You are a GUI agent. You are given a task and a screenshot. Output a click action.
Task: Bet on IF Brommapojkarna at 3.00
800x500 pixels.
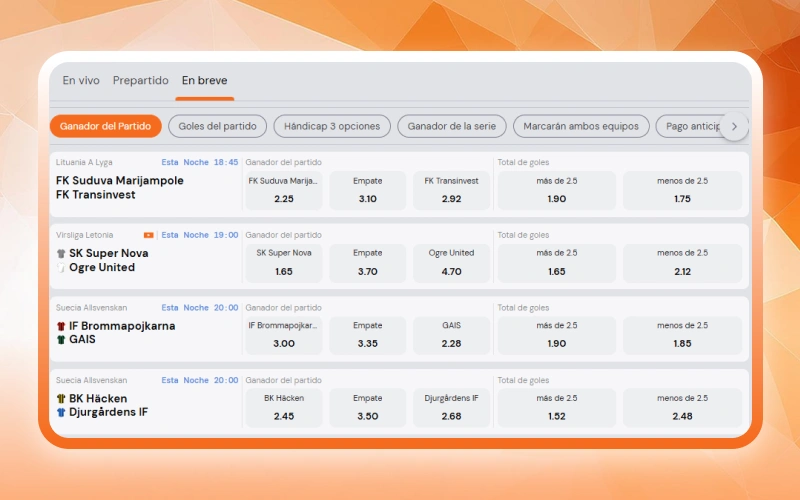pos(284,335)
